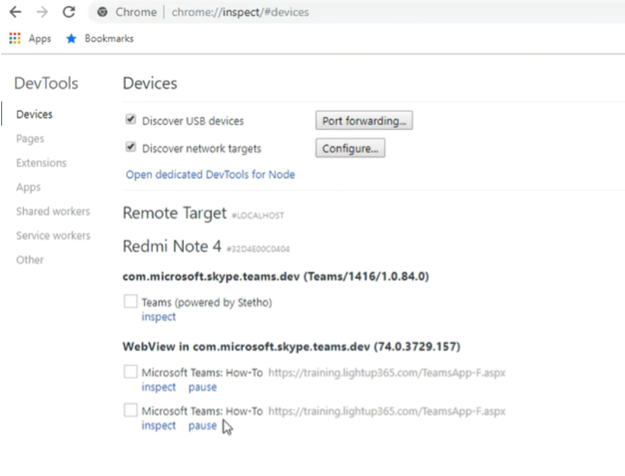
Task: Pause the second Microsoft Teams How-To WebView
Action: [x=202, y=426]
